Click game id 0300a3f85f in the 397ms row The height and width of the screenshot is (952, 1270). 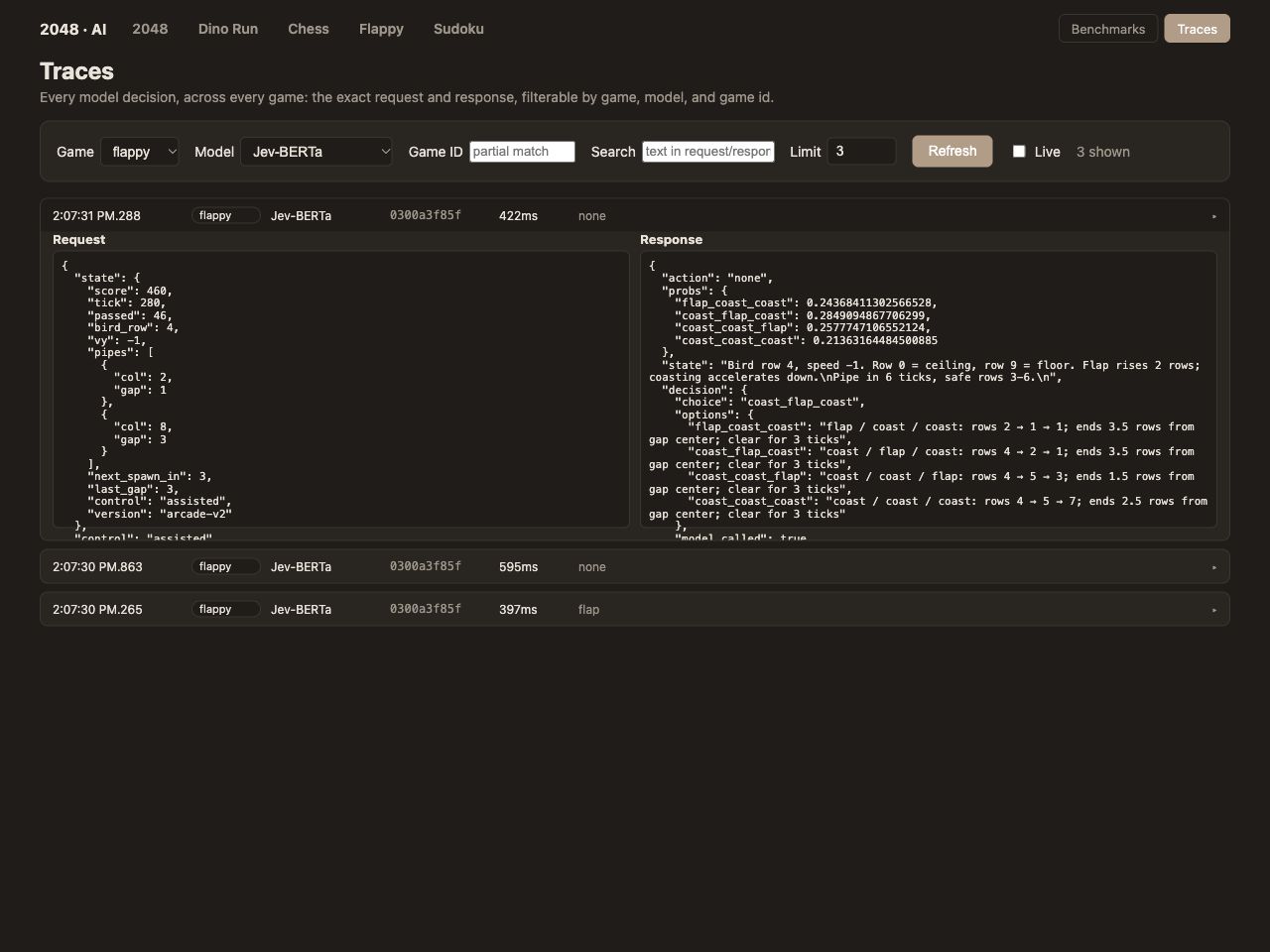[425, 609]
